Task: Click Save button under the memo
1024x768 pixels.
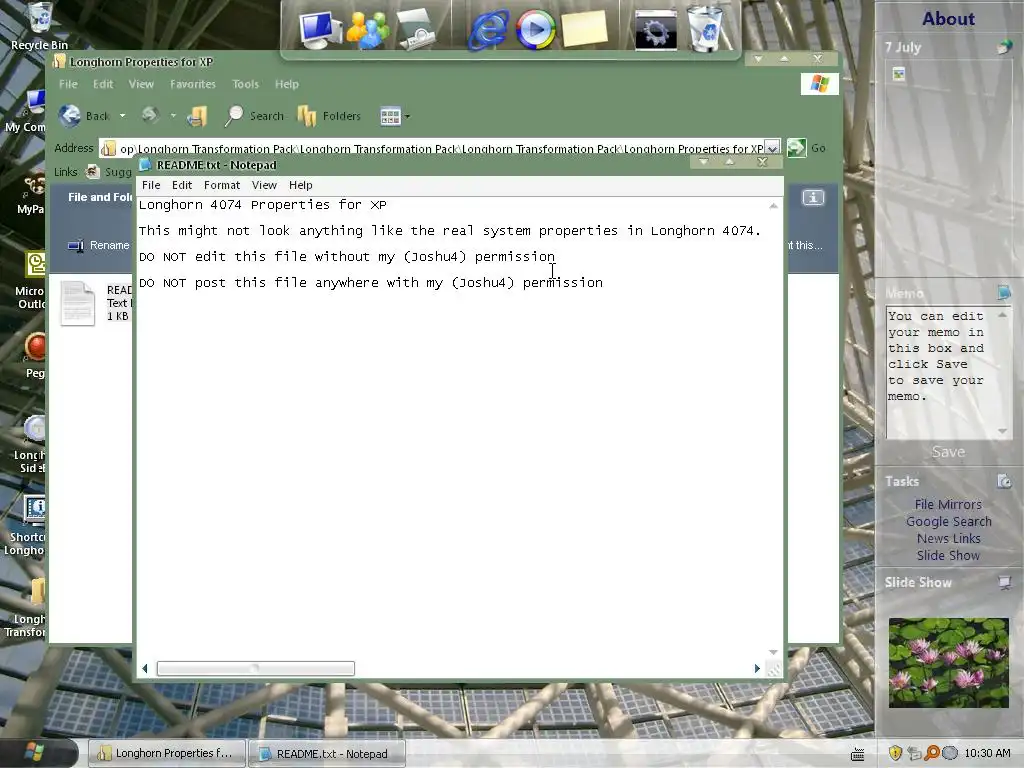Action: pos(948,452)
